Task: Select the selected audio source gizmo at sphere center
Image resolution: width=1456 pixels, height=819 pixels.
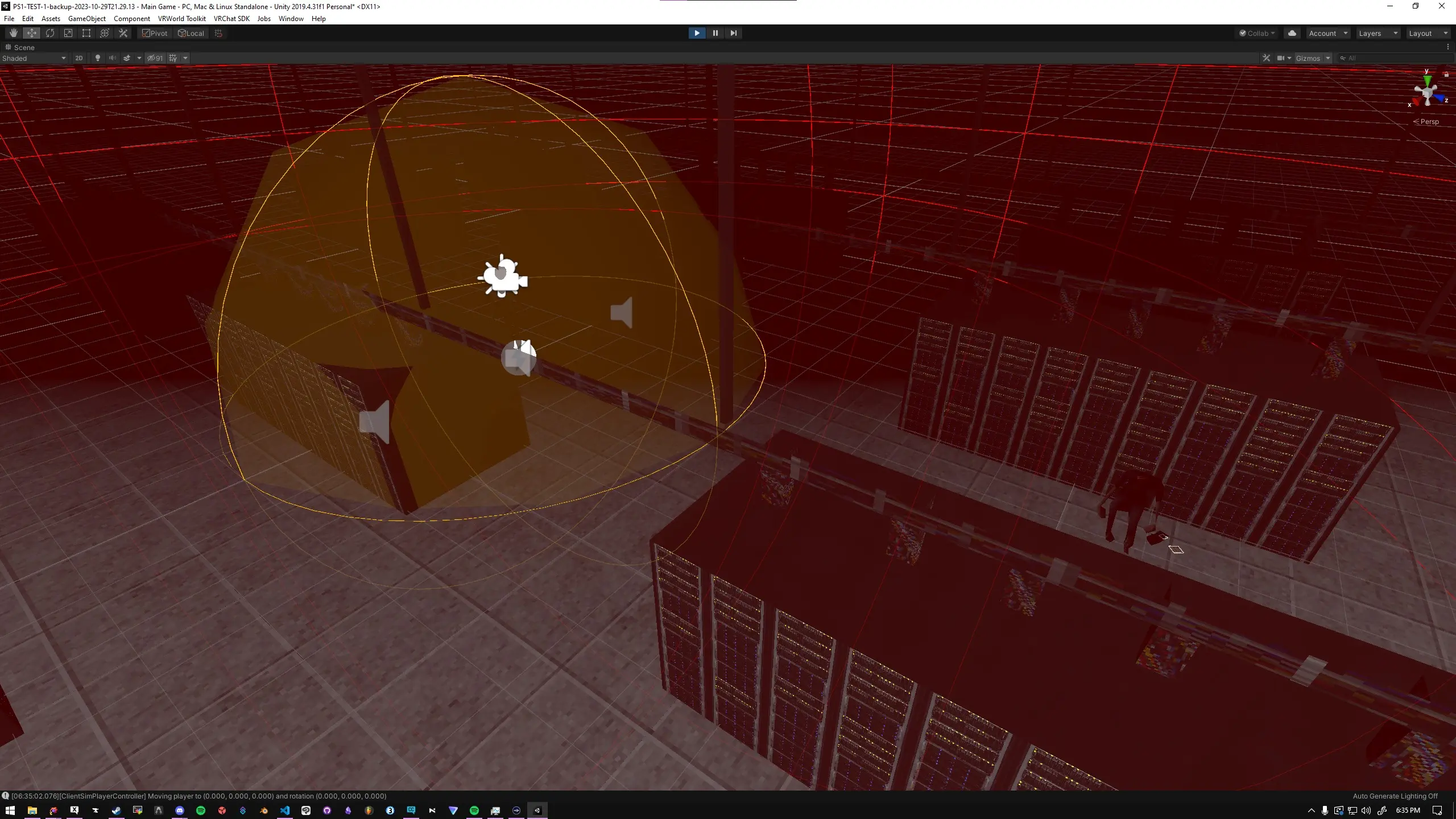Action: (x=519, y=358)
